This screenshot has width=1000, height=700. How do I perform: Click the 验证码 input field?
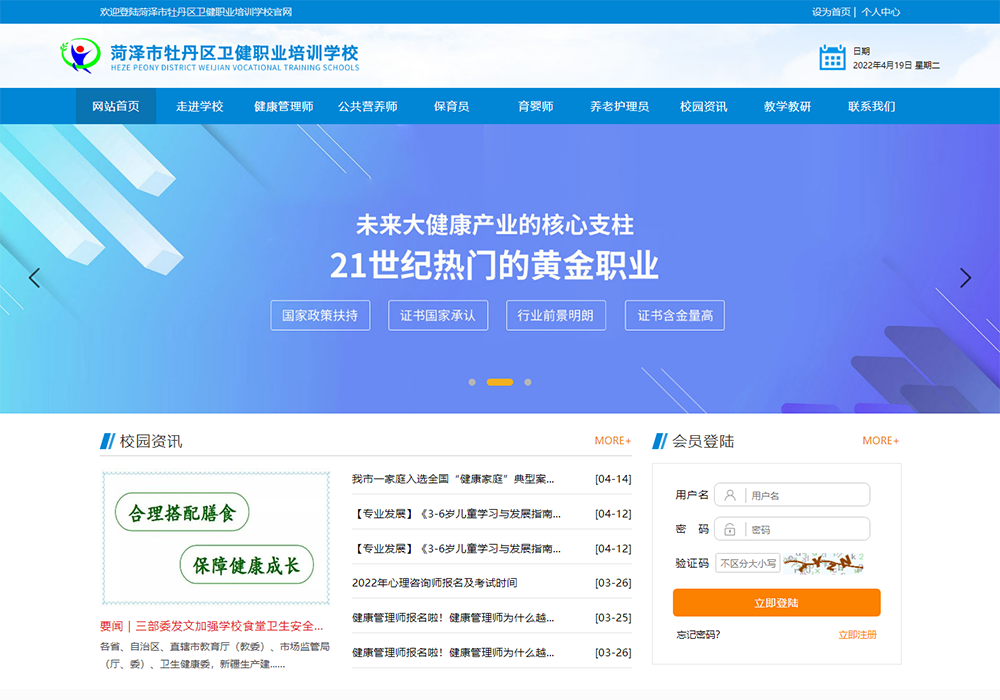coord(747,563)
